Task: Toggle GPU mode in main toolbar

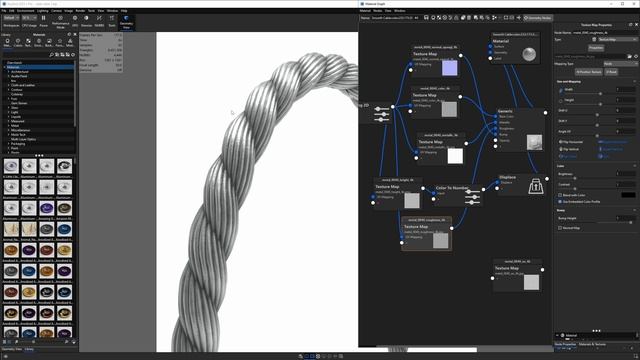Action: [x=75, y=20]
